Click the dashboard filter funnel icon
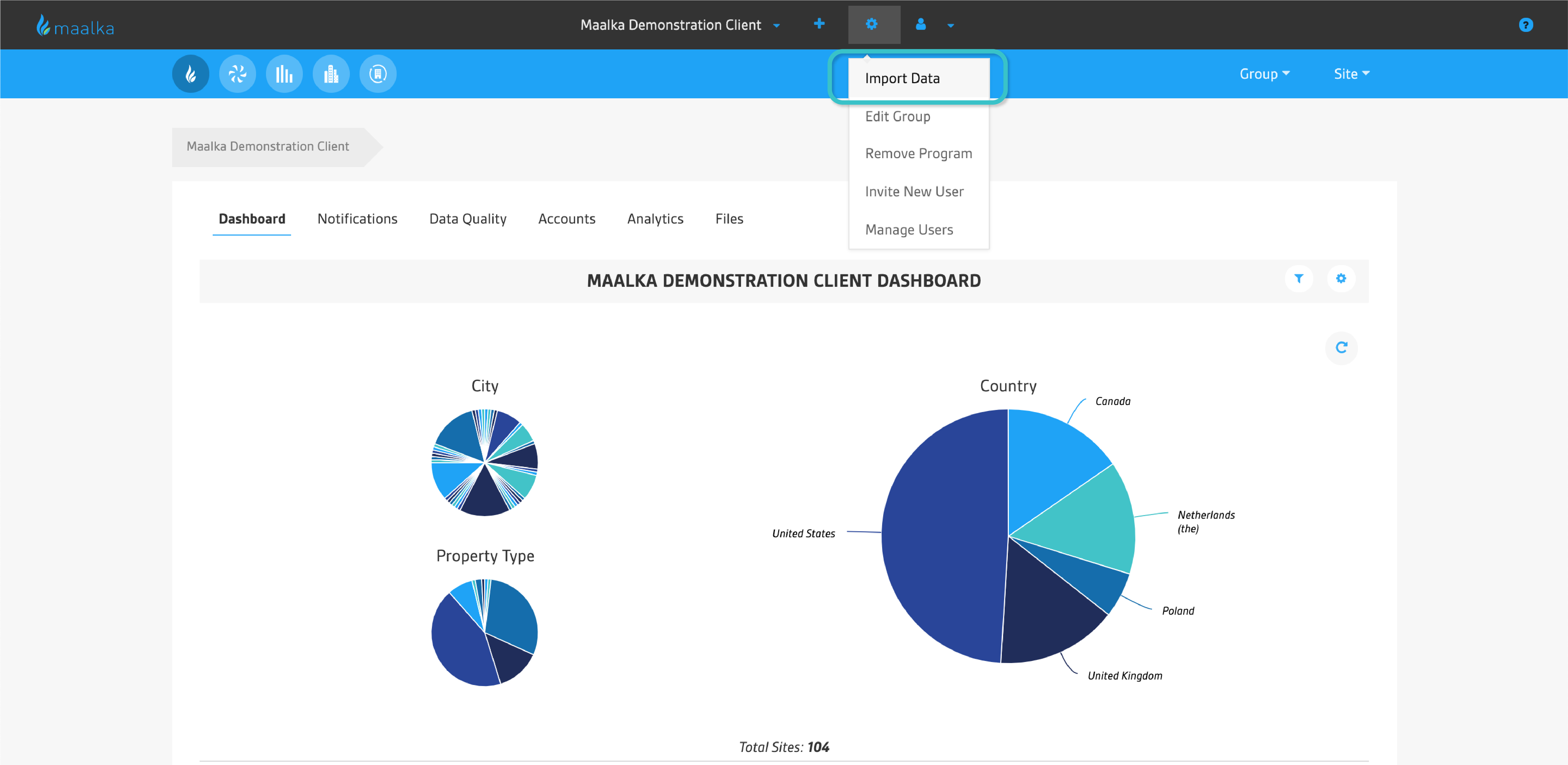Viewport: 1568px width, 765px height. (x=1299, y=279)
